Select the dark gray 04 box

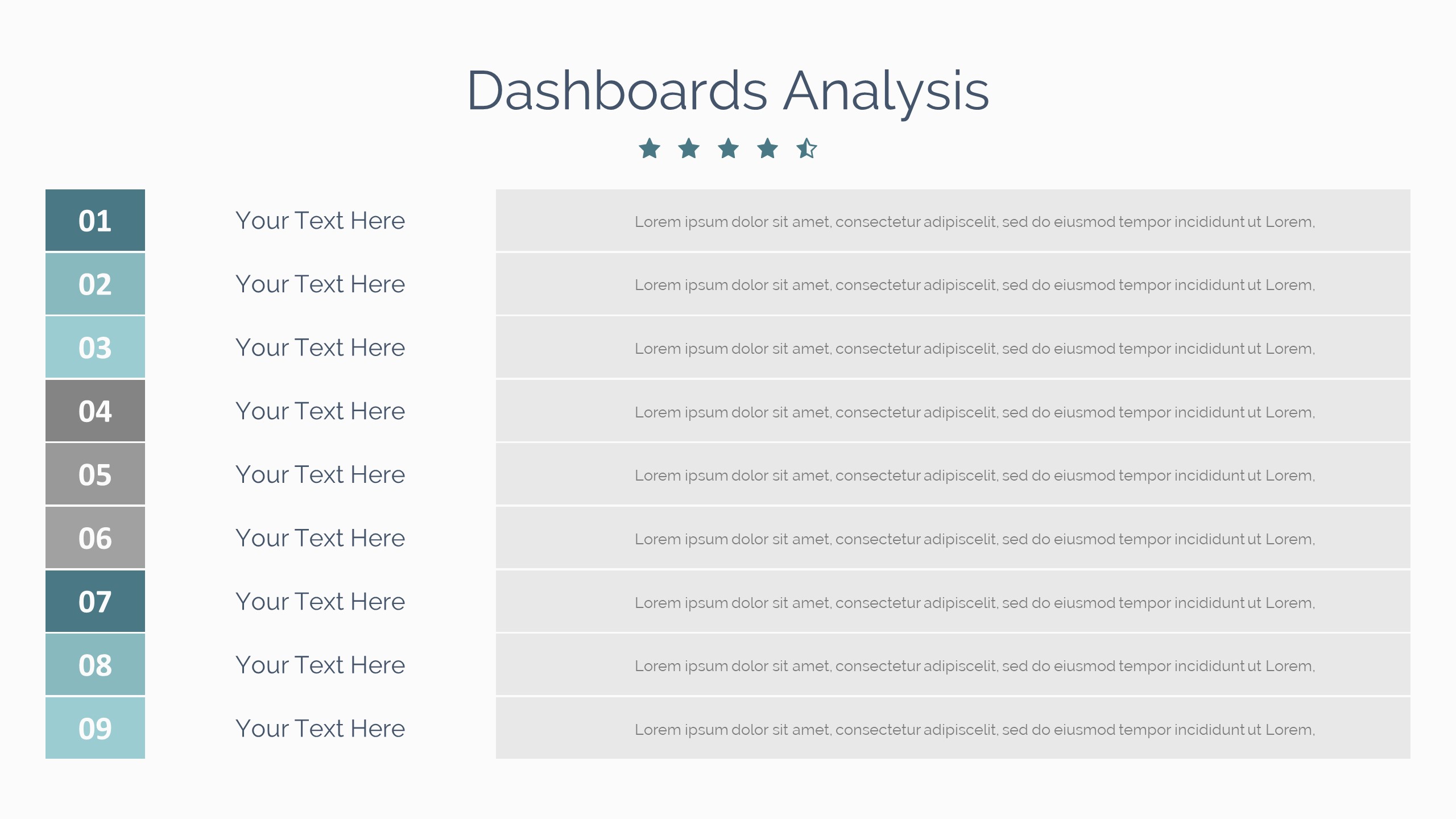(95, 411)
